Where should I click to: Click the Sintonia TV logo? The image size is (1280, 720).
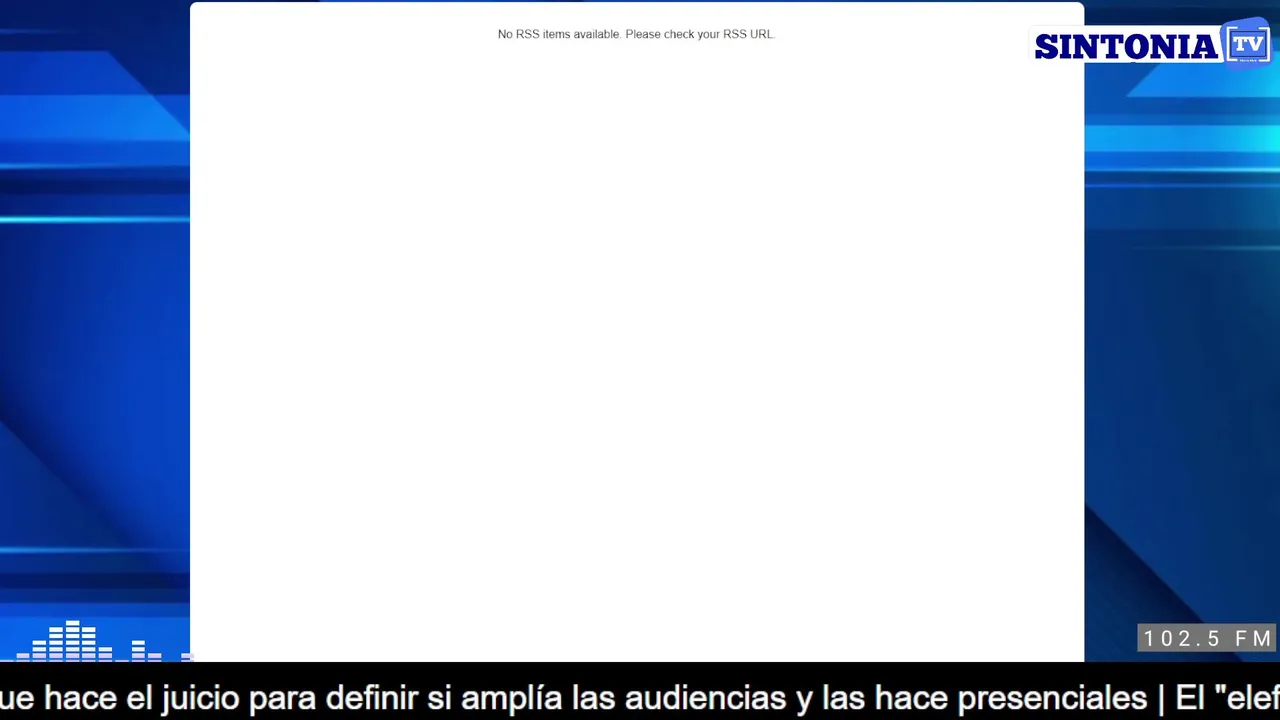[1152, 44]
